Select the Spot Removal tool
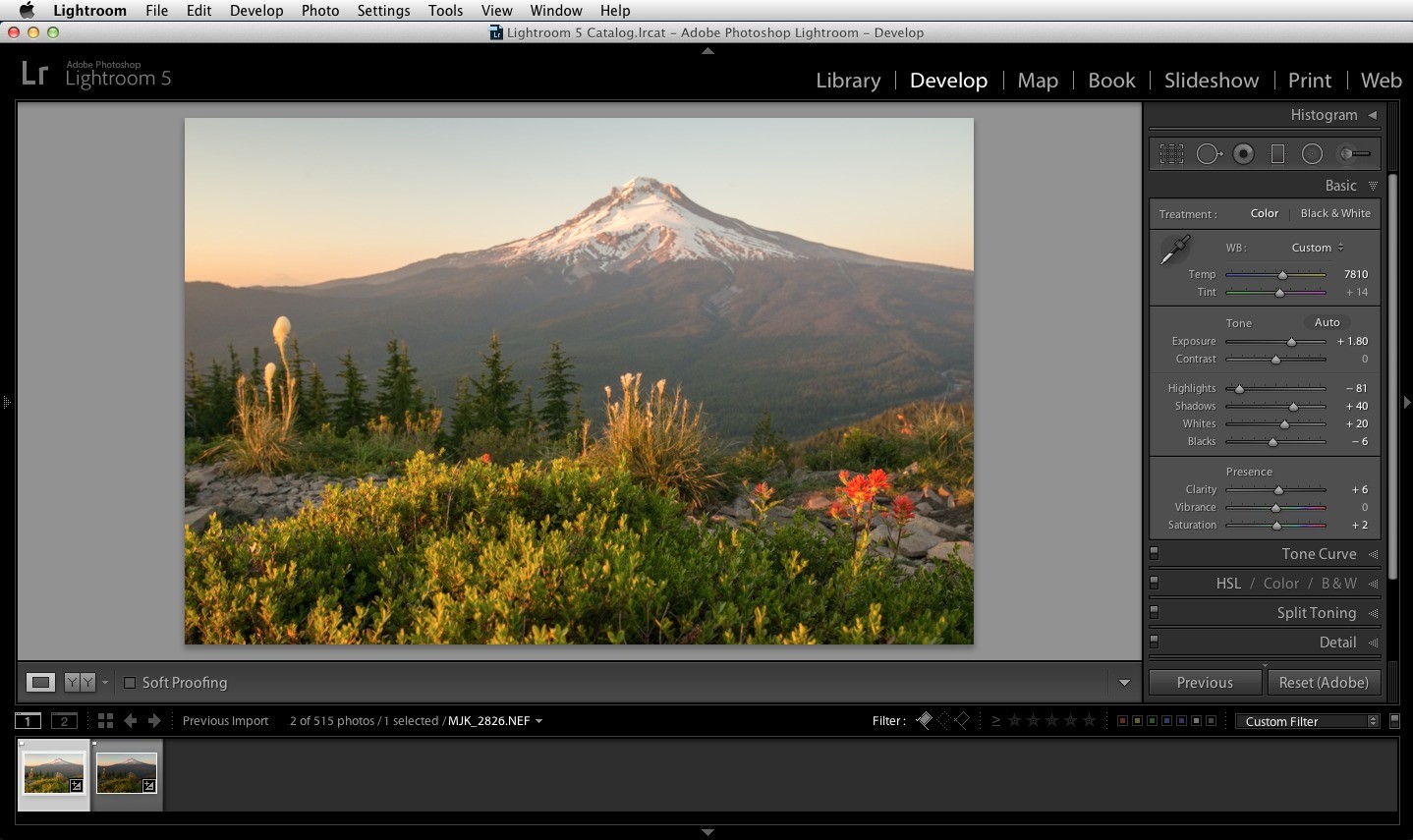1413x840 pixels. click(x=1209, y=154)
